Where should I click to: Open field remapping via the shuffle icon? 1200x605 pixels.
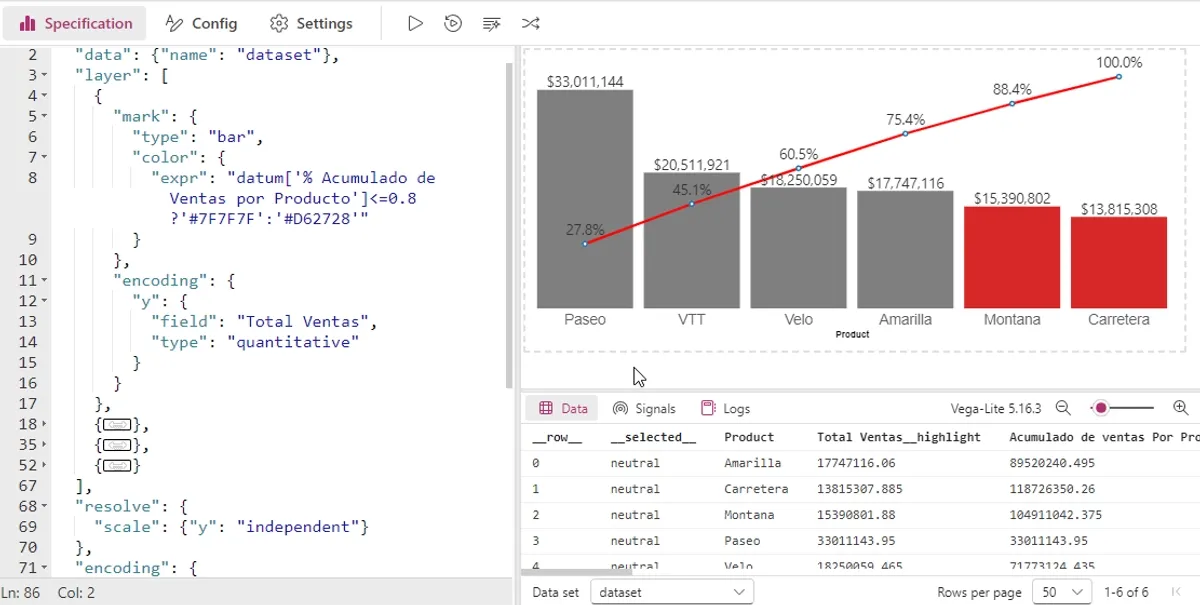[x=531, y=23]
